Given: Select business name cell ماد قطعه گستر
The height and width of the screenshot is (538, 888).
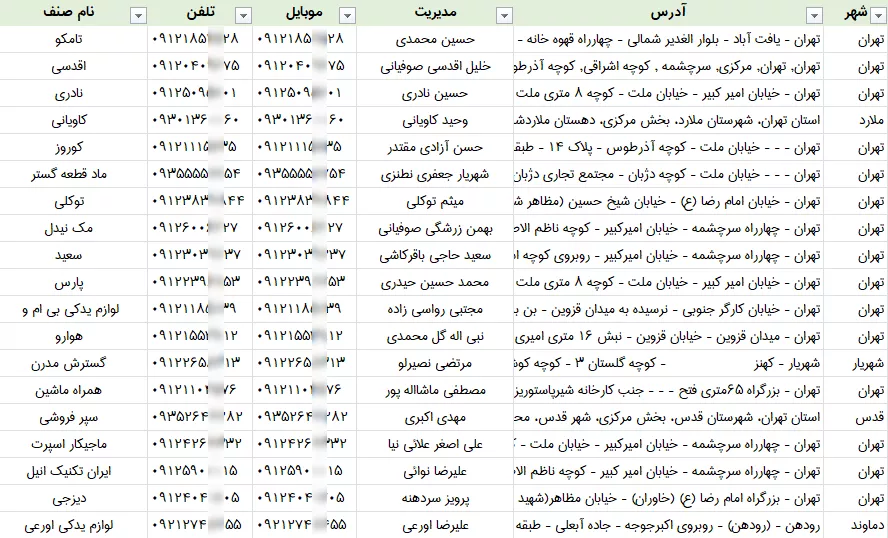Looking at the screenshot, I should pyautogui.click(x=74, y=174).
